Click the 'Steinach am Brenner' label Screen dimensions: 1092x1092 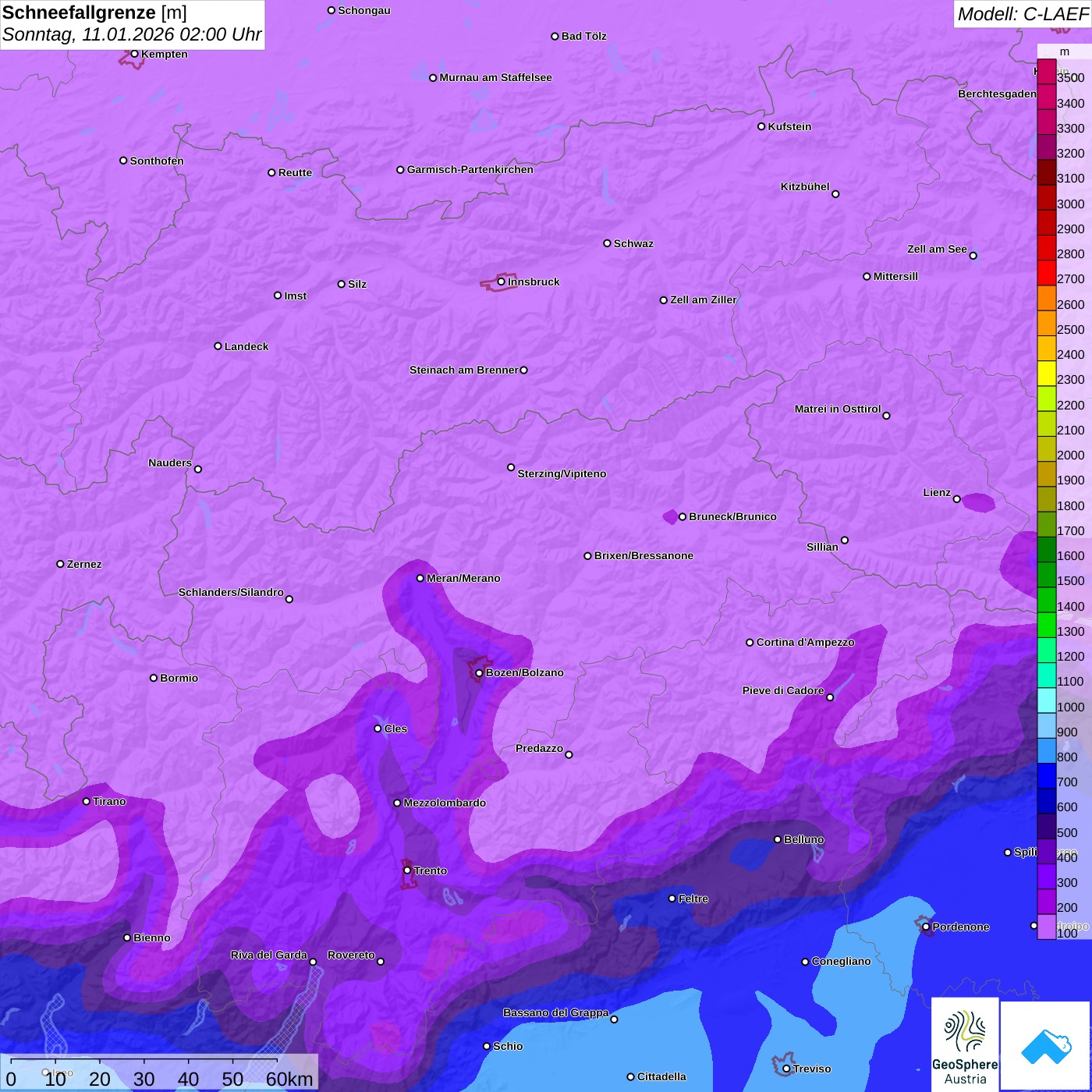(x=463, y=370)
